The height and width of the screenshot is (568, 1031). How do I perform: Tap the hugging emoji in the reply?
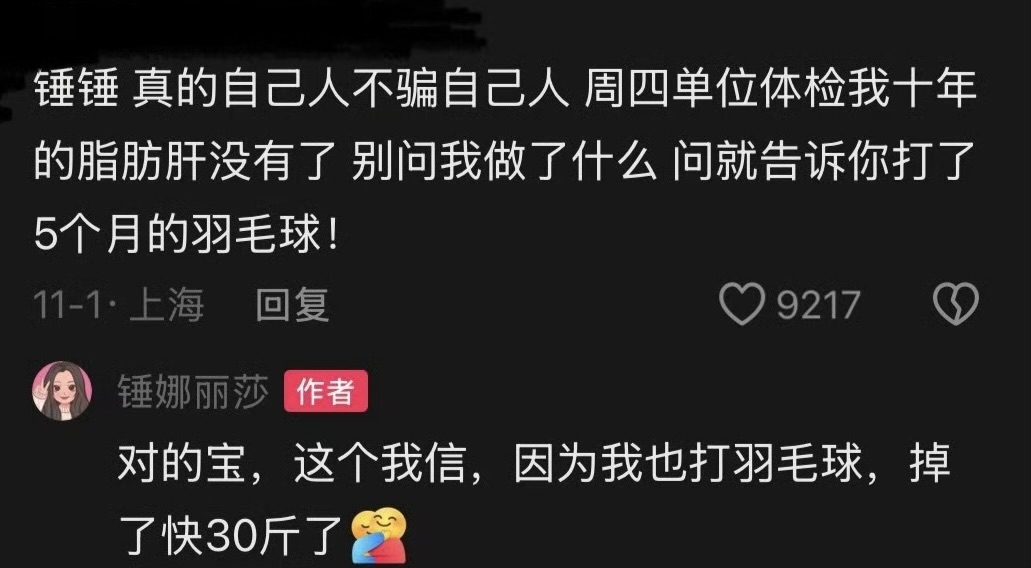coord(379,536)
